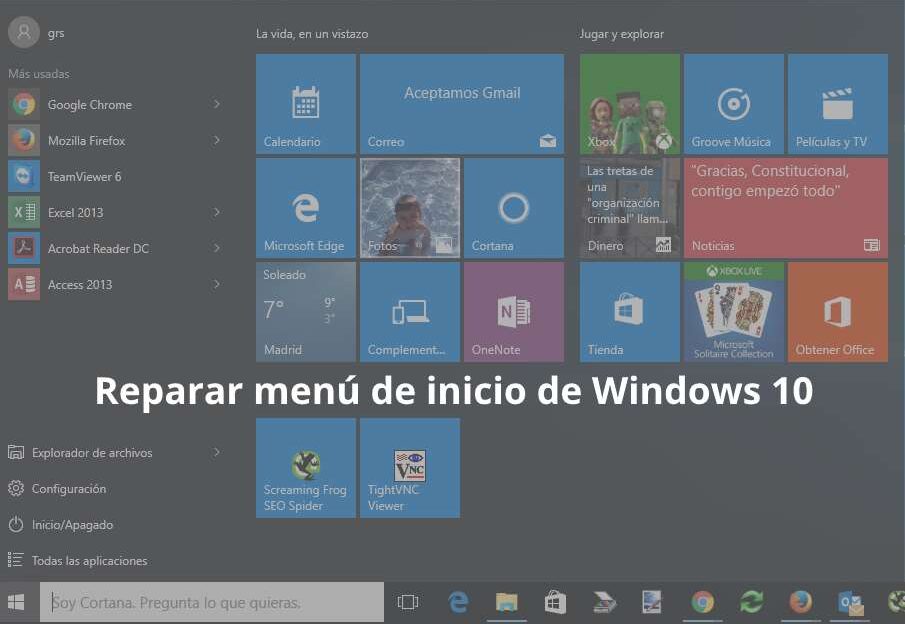This screenshot has width=905, height=624.
Task: Open the Xbox tile
Action: tap(630, 104)
